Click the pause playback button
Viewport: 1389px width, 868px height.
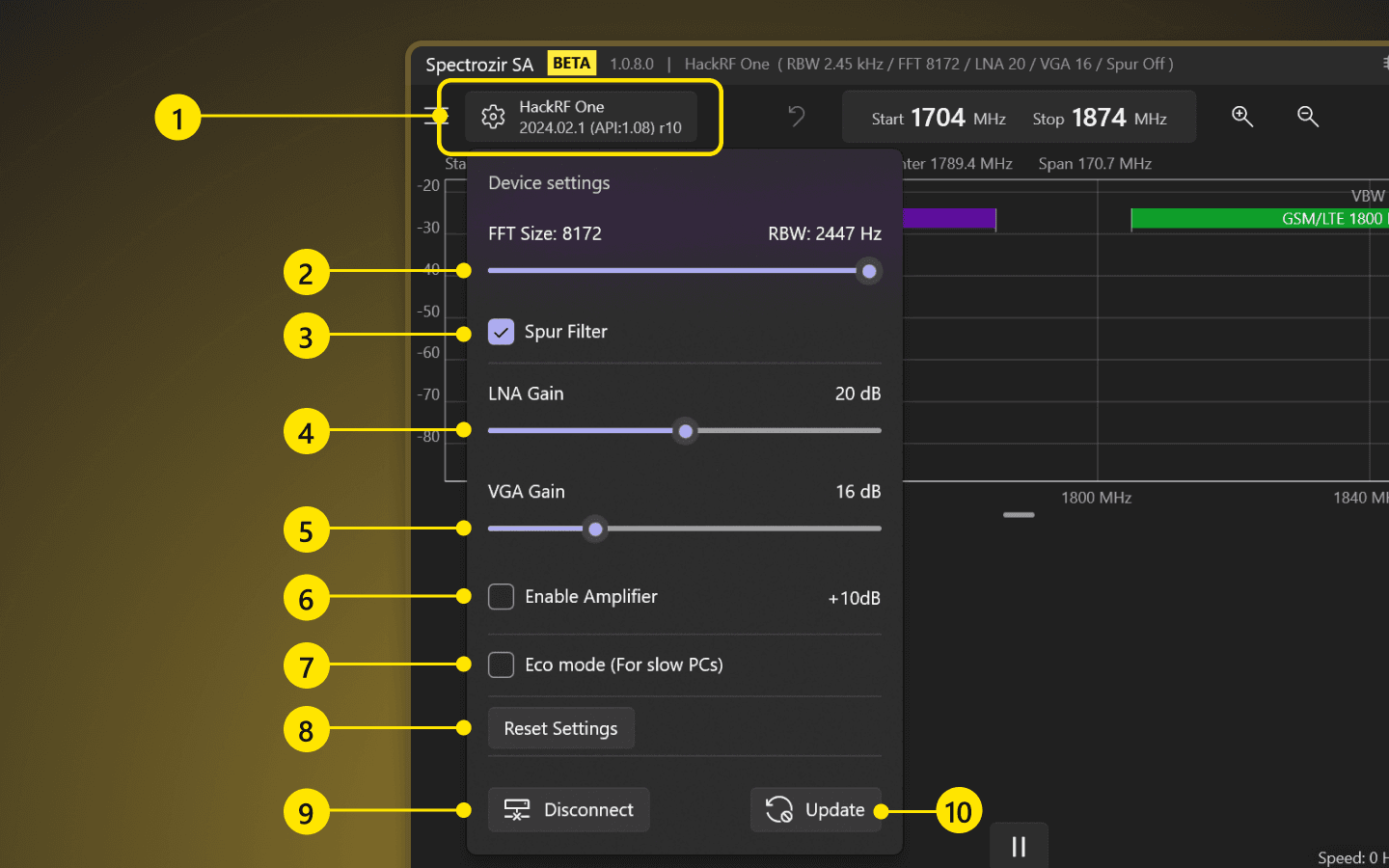coord(1019,847)
